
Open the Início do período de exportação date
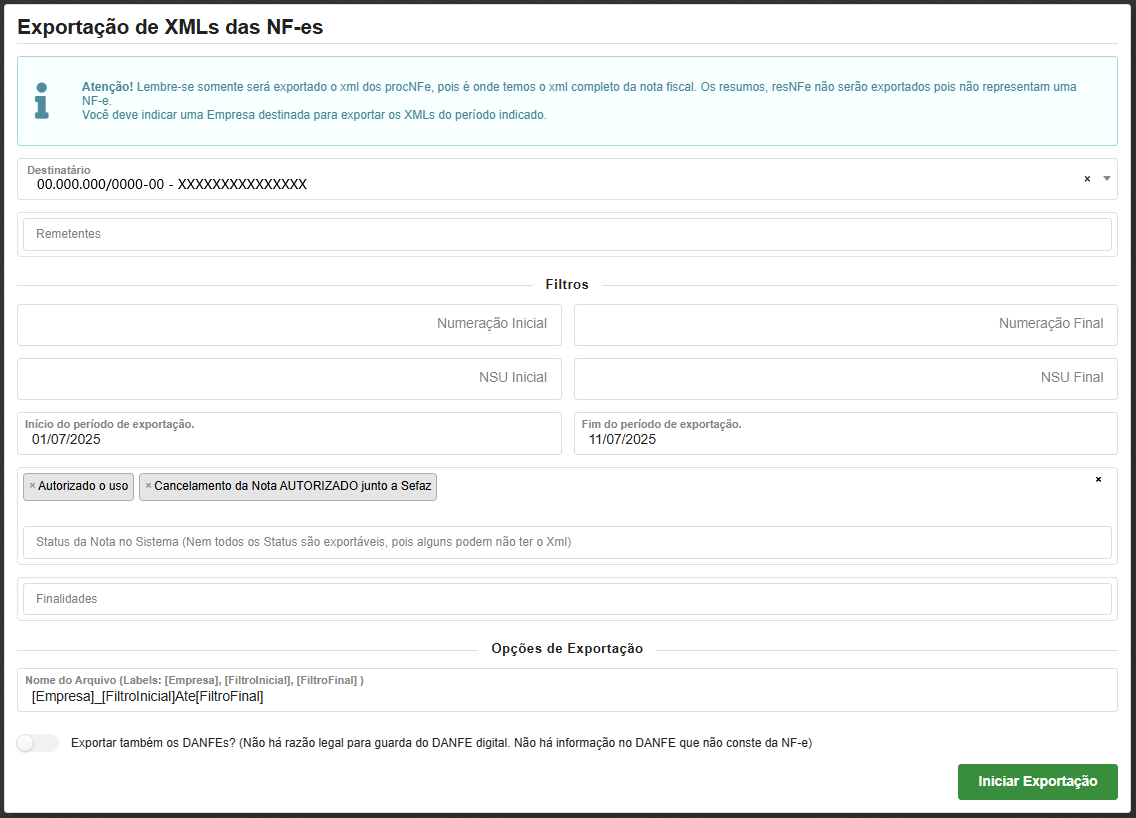click(289, 439)
